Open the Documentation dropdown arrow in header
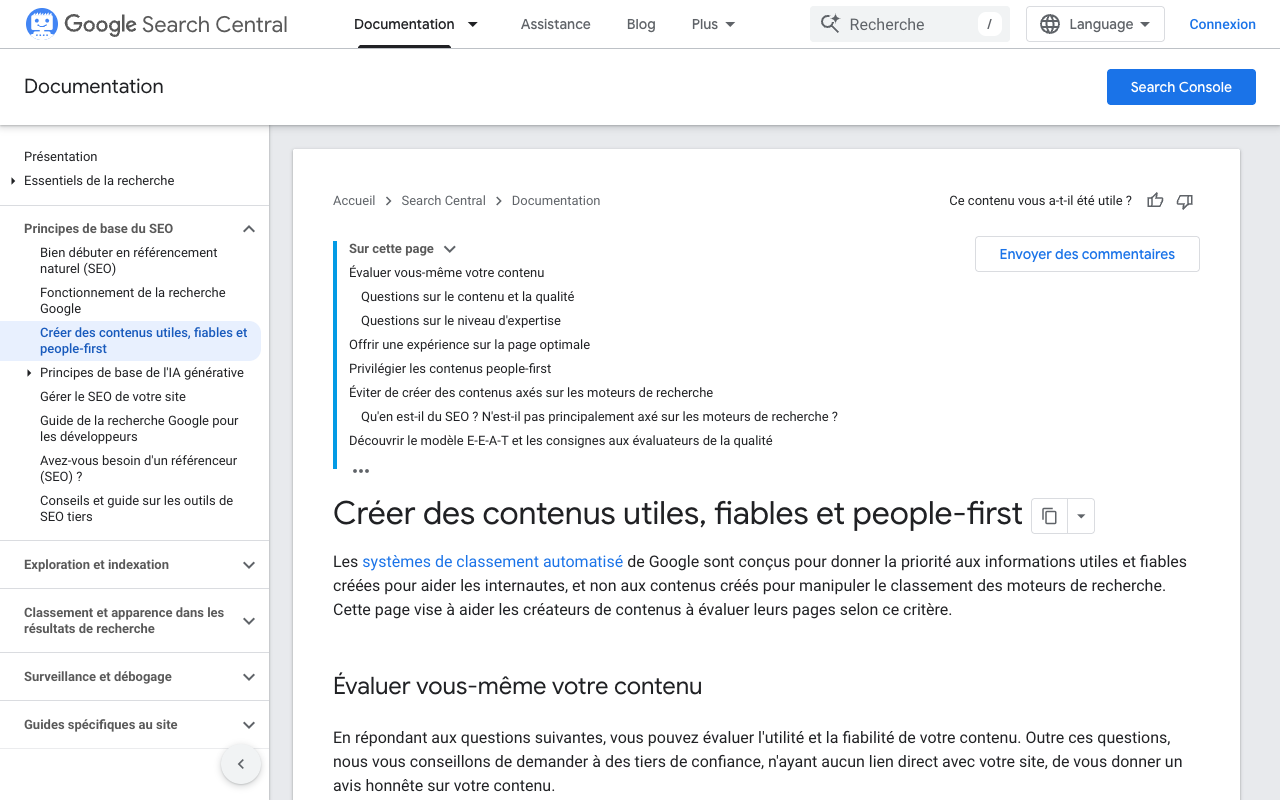 coord(473,24)
